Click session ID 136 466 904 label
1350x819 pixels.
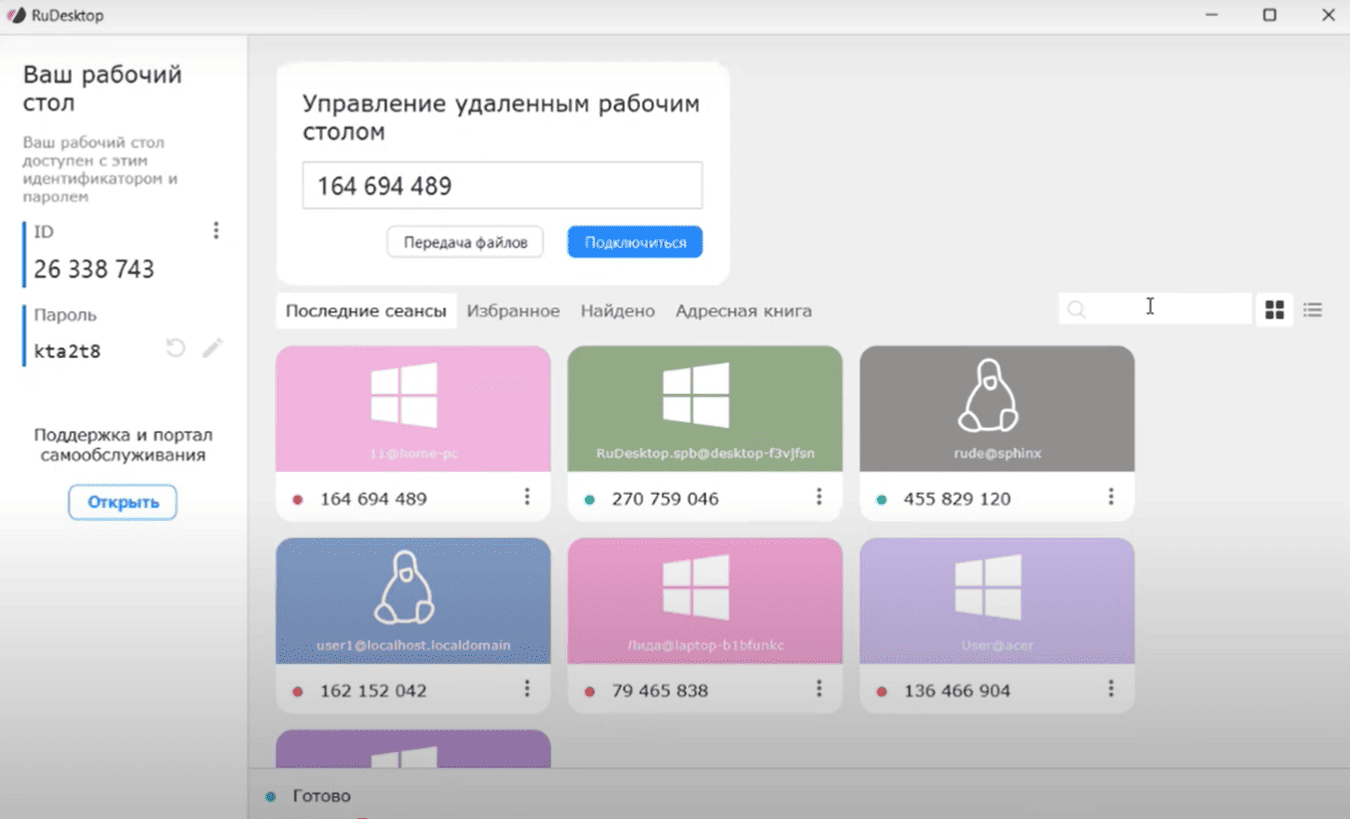(x=957, y=691)
